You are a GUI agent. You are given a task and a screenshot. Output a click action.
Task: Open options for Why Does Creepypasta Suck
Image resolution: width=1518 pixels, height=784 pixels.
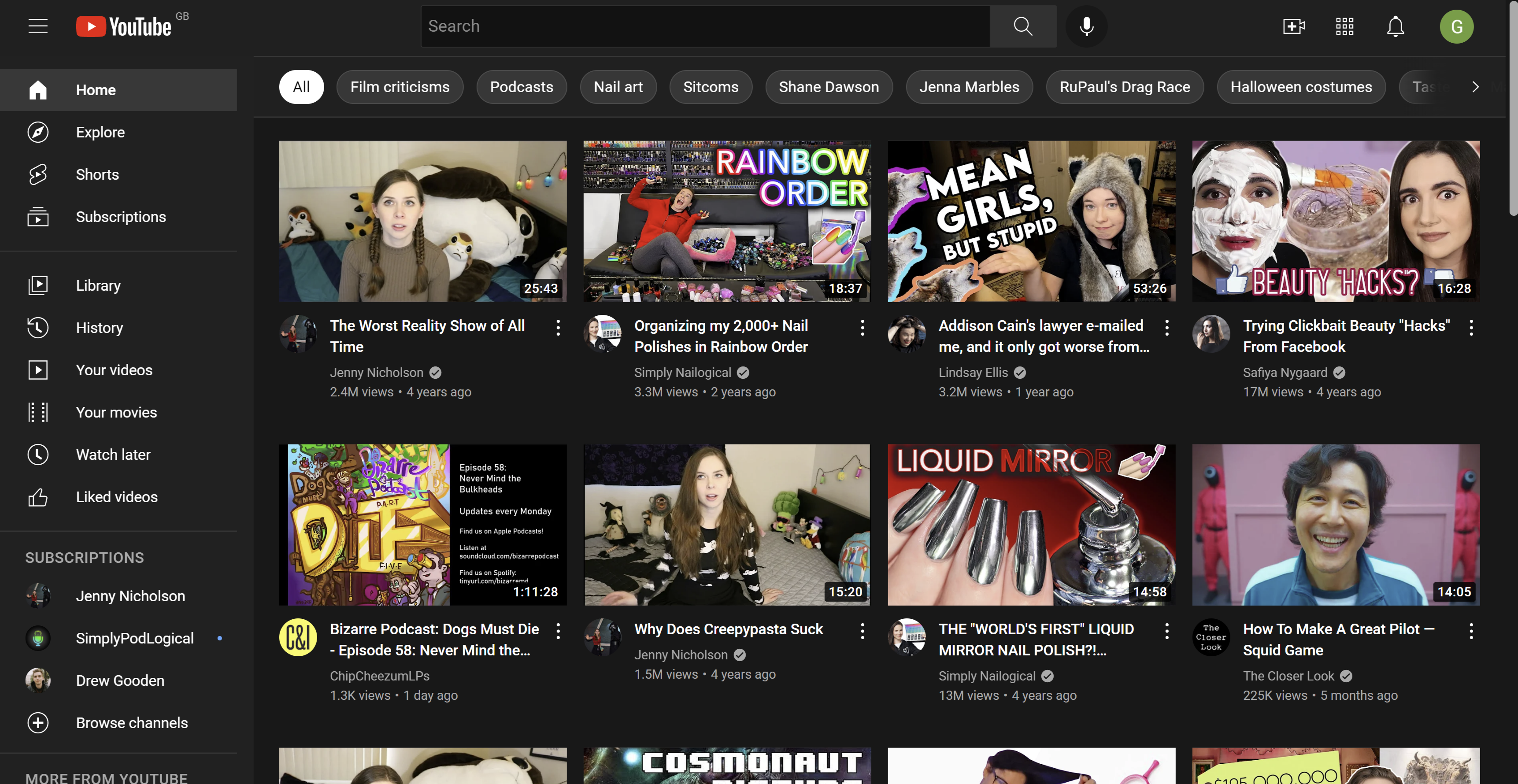click(863, 632)
